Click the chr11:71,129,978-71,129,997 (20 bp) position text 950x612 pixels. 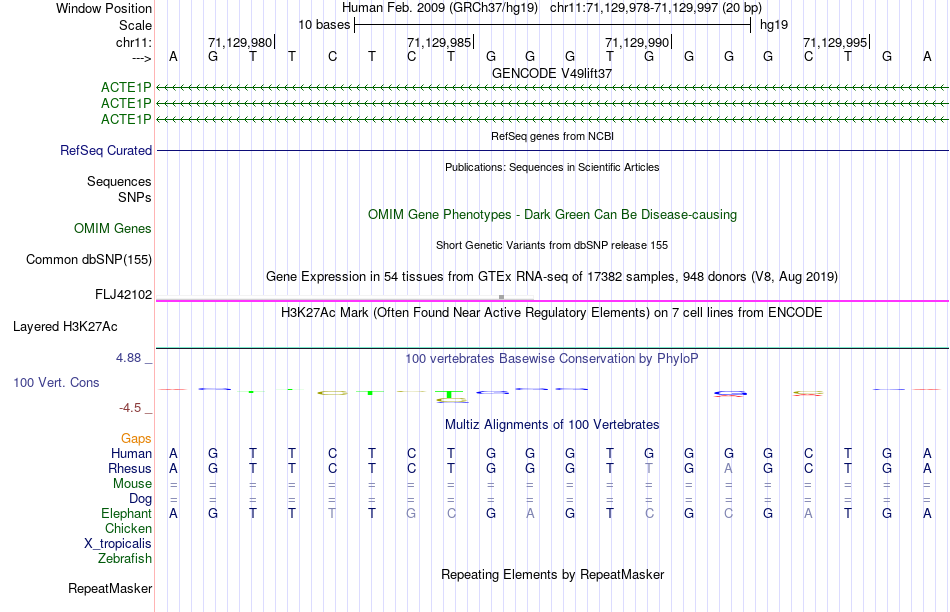tap(656, 8)
